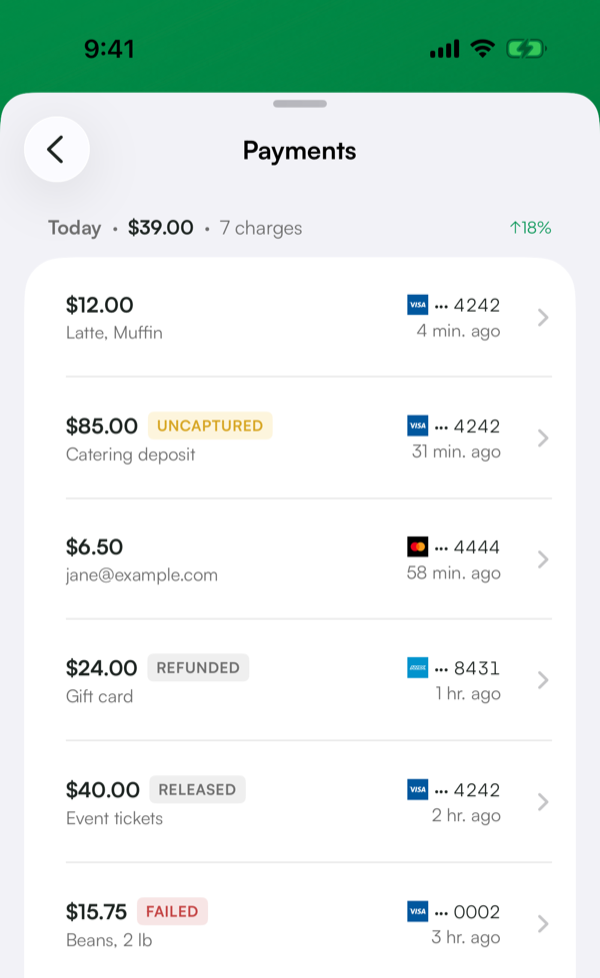This screenshot has width=600, height=978.
Task: Click the Mastercard icon on $6.50 charge
Action: coord(417,547)
